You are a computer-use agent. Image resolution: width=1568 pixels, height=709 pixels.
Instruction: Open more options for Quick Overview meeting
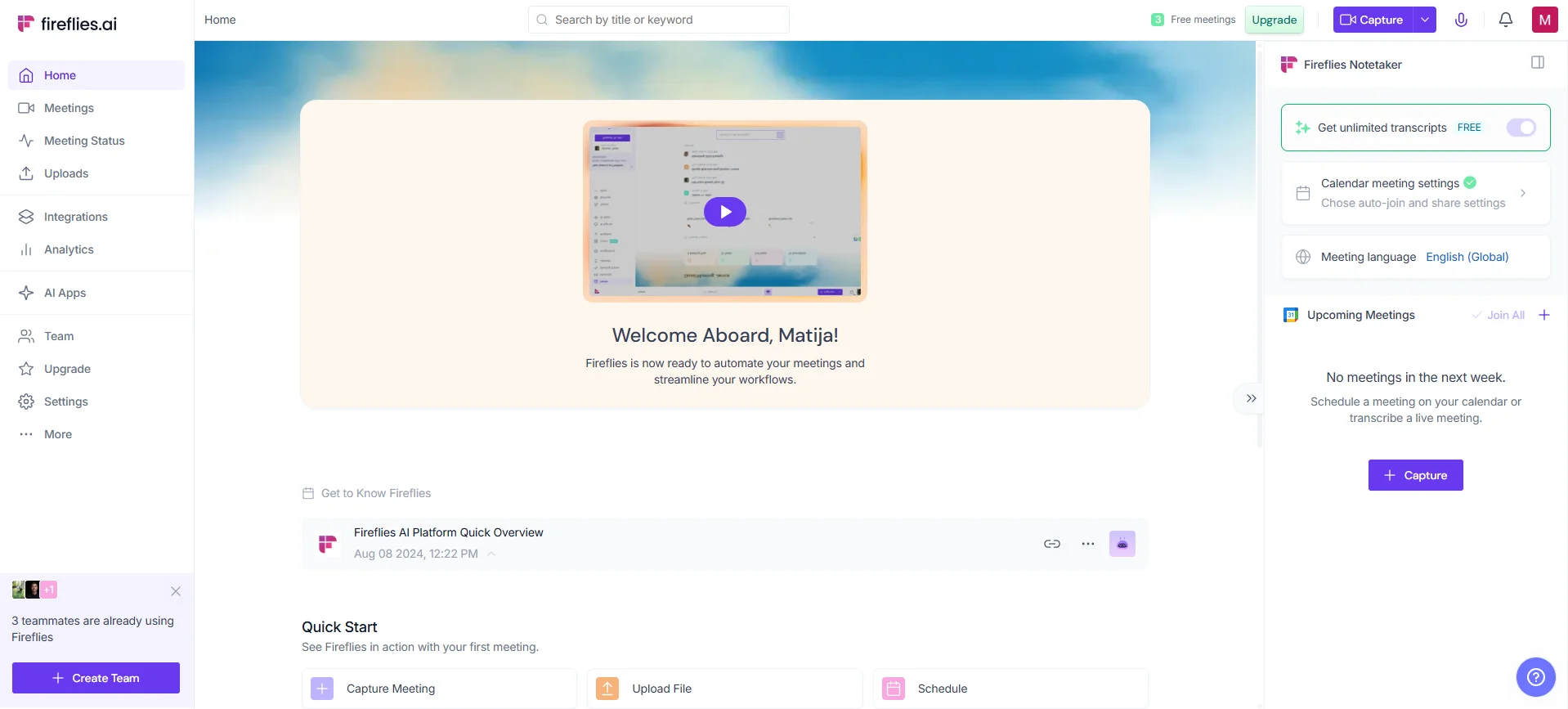[x=1088, y=544]
